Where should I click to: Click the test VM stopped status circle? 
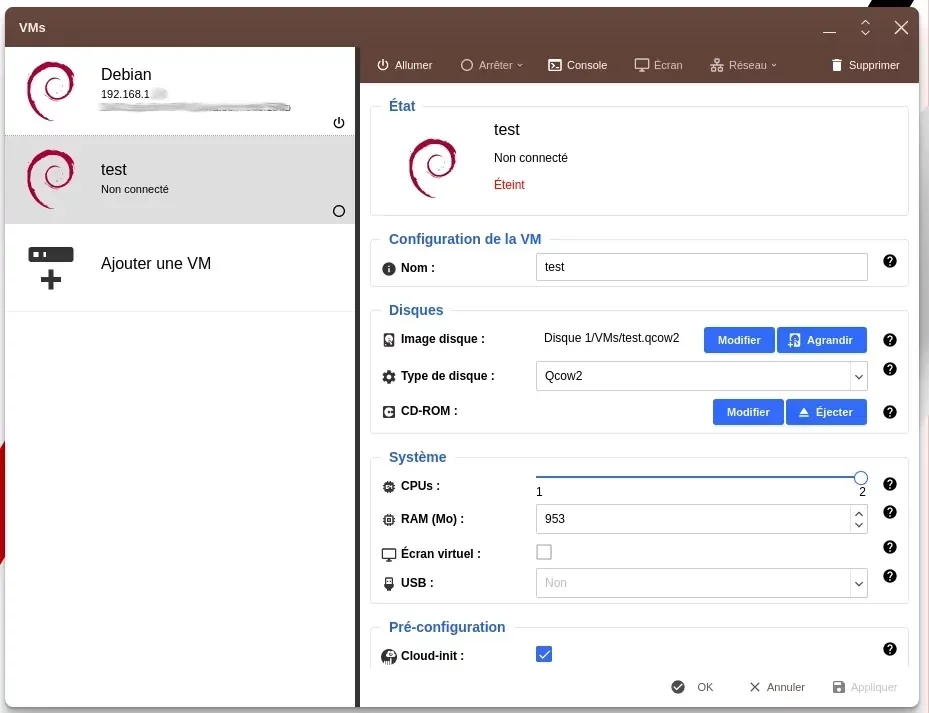[x=339, y=211]
